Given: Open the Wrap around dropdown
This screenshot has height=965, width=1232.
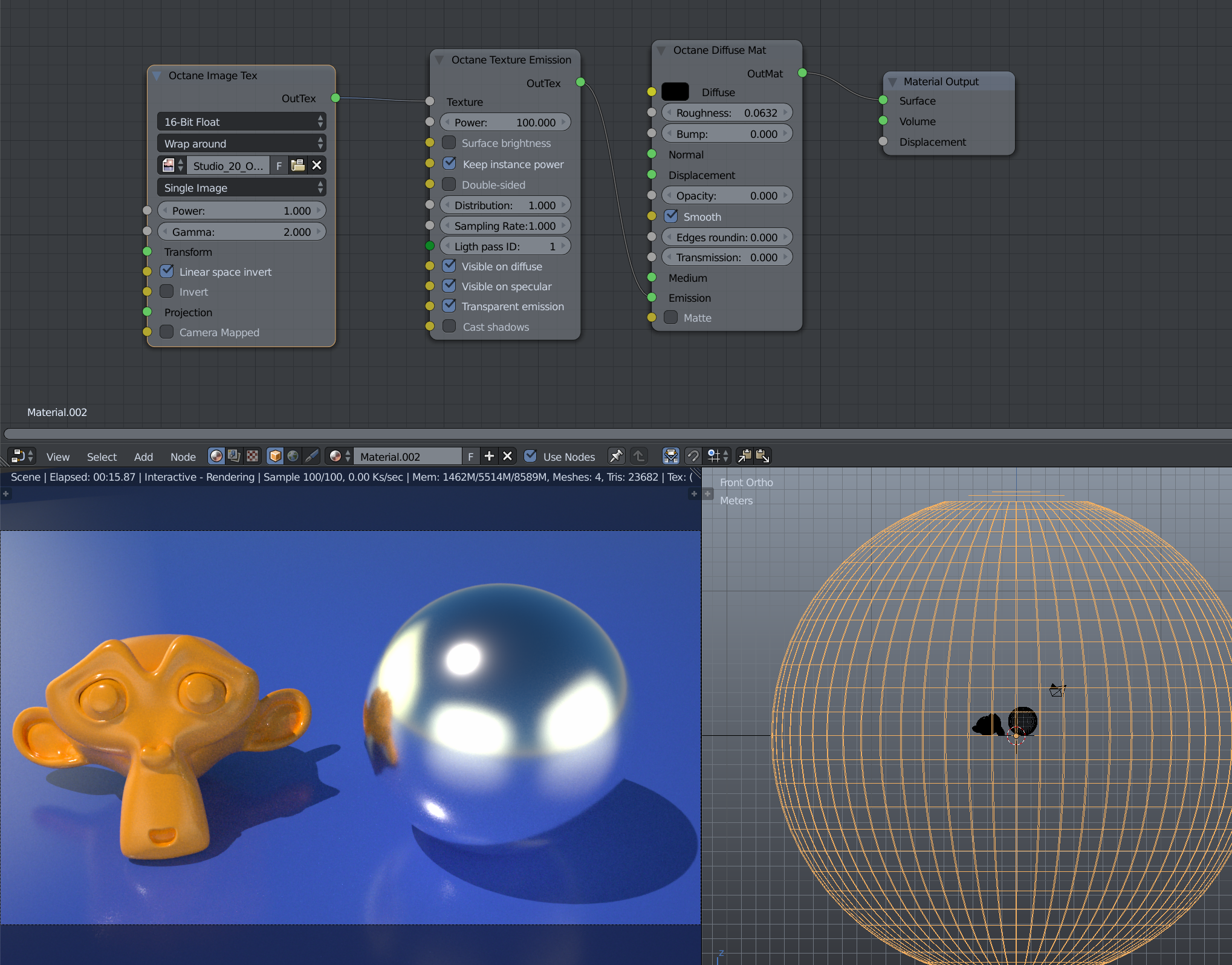Looking at the screenshot, I should tap(241, 143).
